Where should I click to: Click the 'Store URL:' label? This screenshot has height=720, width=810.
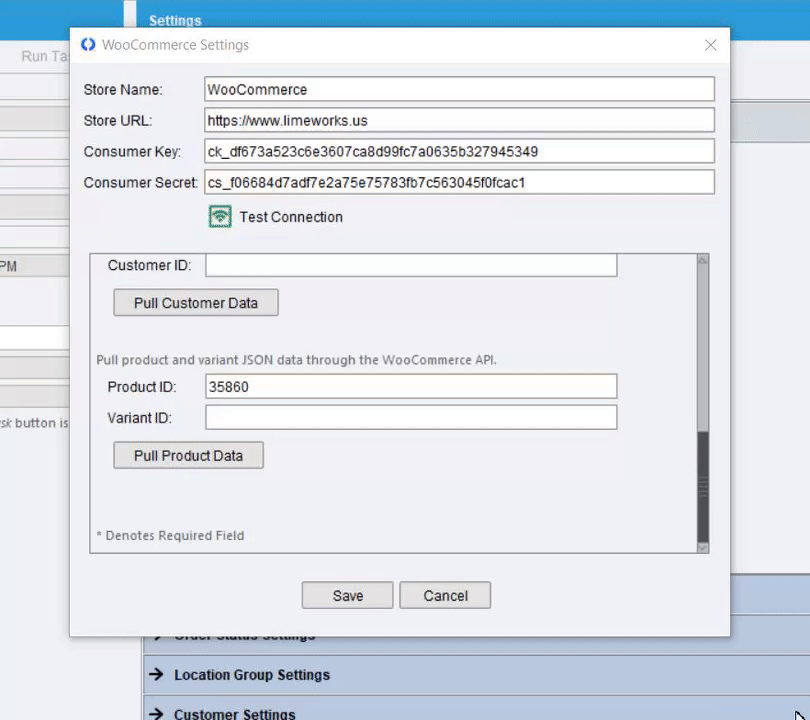[118, 121]
